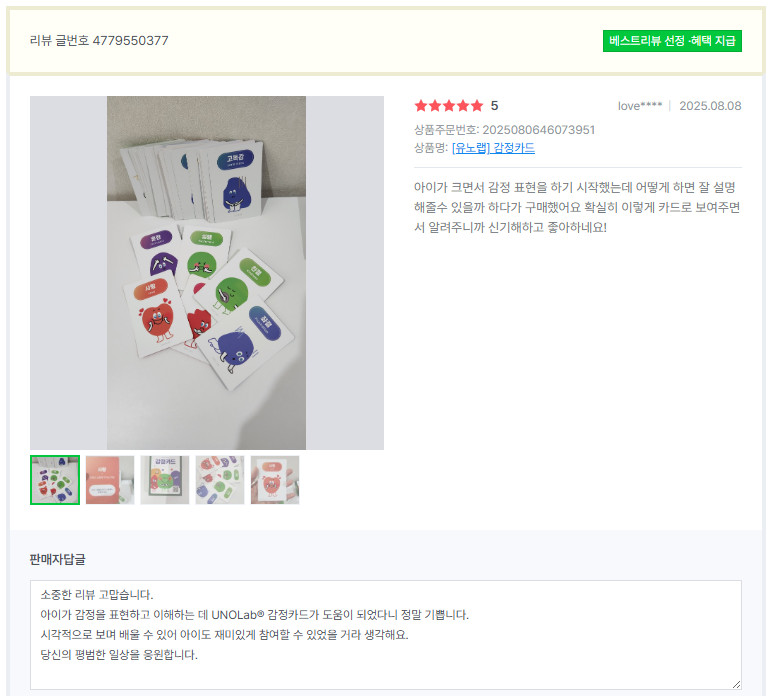Image resolution: width=776 pixels, height=696 pixels.
Task: Select the second thumbnail with pink card
Action: tap(110, 480)
